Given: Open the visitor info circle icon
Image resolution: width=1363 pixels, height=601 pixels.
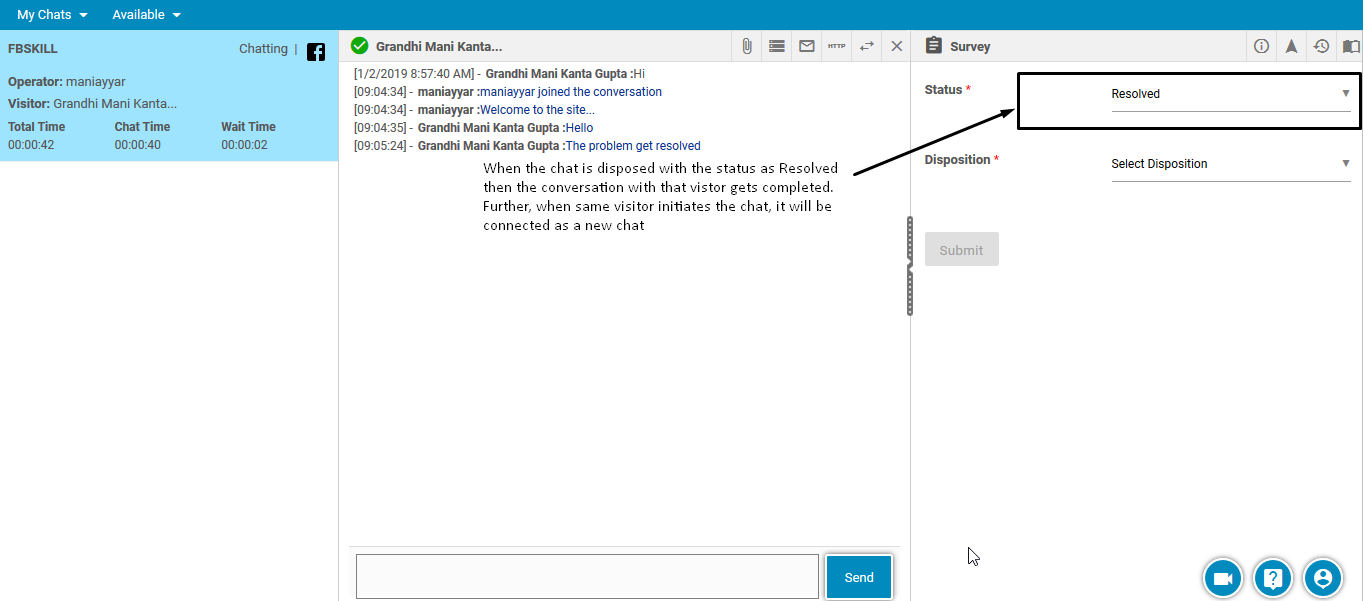Looking at the screenshot, I should [1261, 46].
